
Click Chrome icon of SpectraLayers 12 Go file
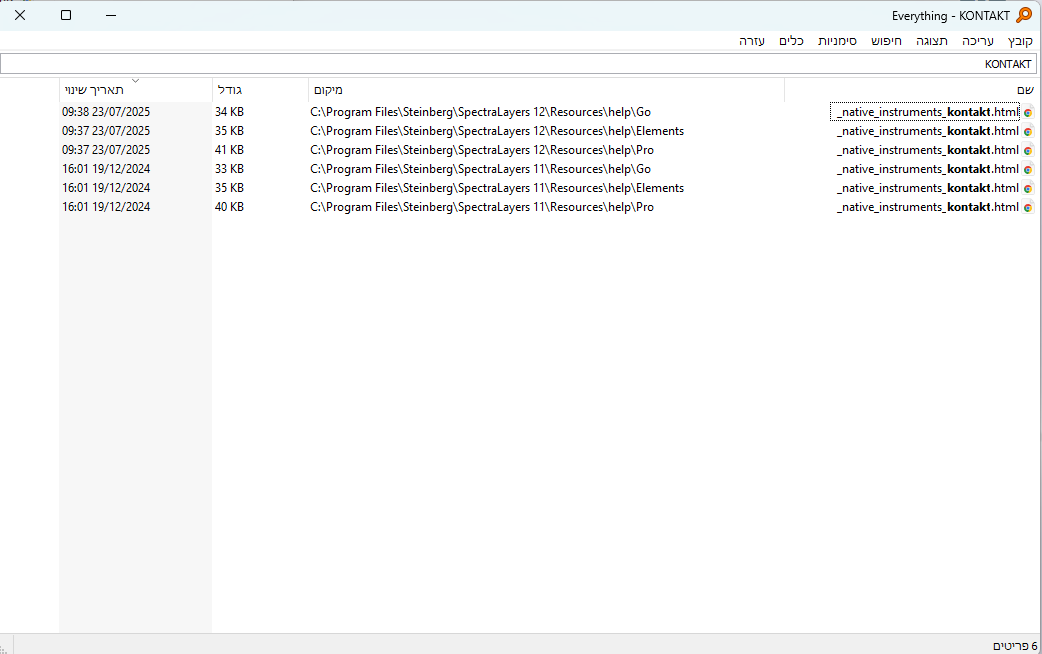1028,112
